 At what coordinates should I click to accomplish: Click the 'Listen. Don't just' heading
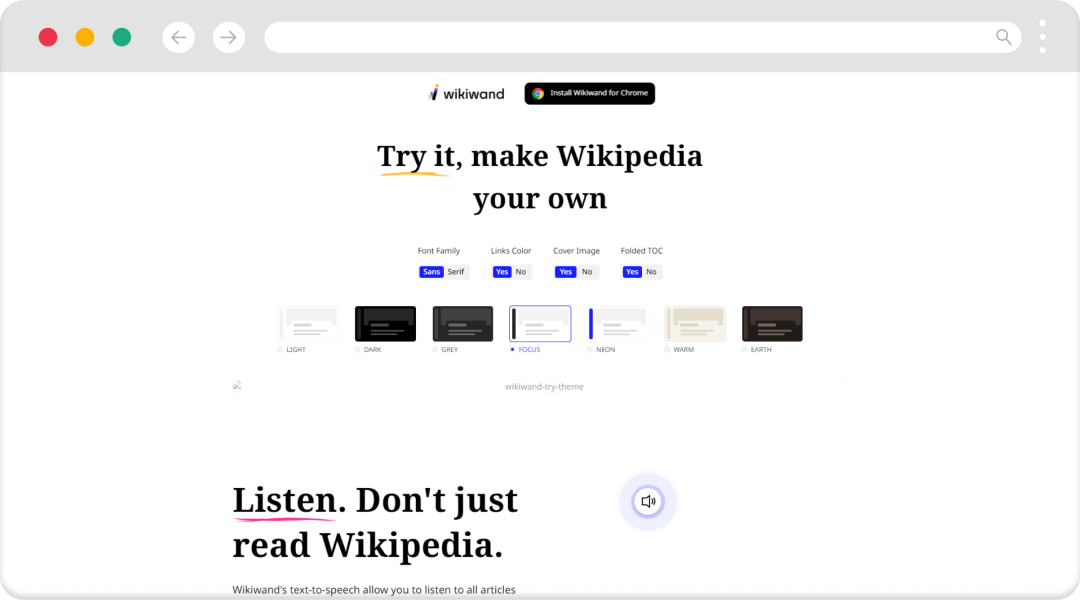[375, 501]
